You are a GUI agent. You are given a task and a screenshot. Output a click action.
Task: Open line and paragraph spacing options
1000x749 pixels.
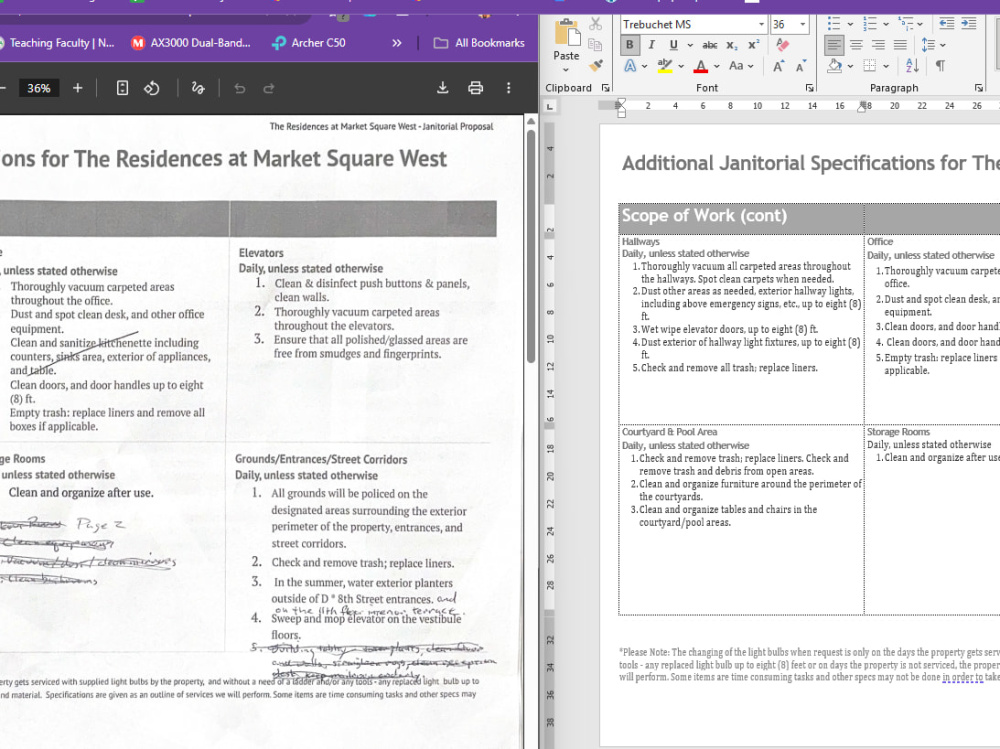click(933, 45)
